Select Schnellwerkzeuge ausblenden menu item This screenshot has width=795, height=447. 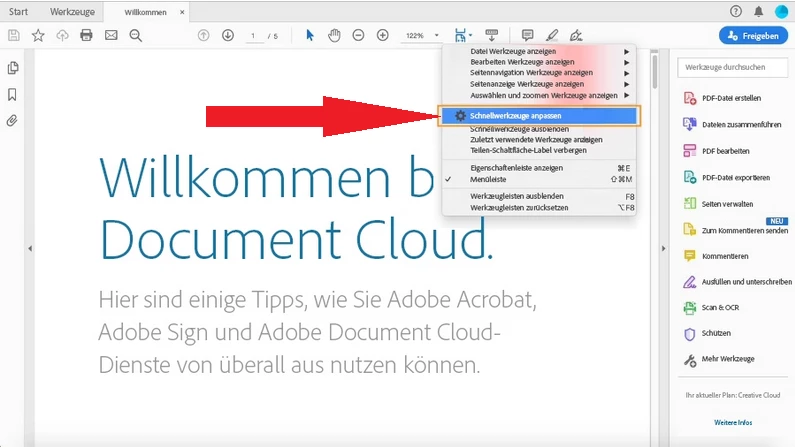[x=539, y=129]
